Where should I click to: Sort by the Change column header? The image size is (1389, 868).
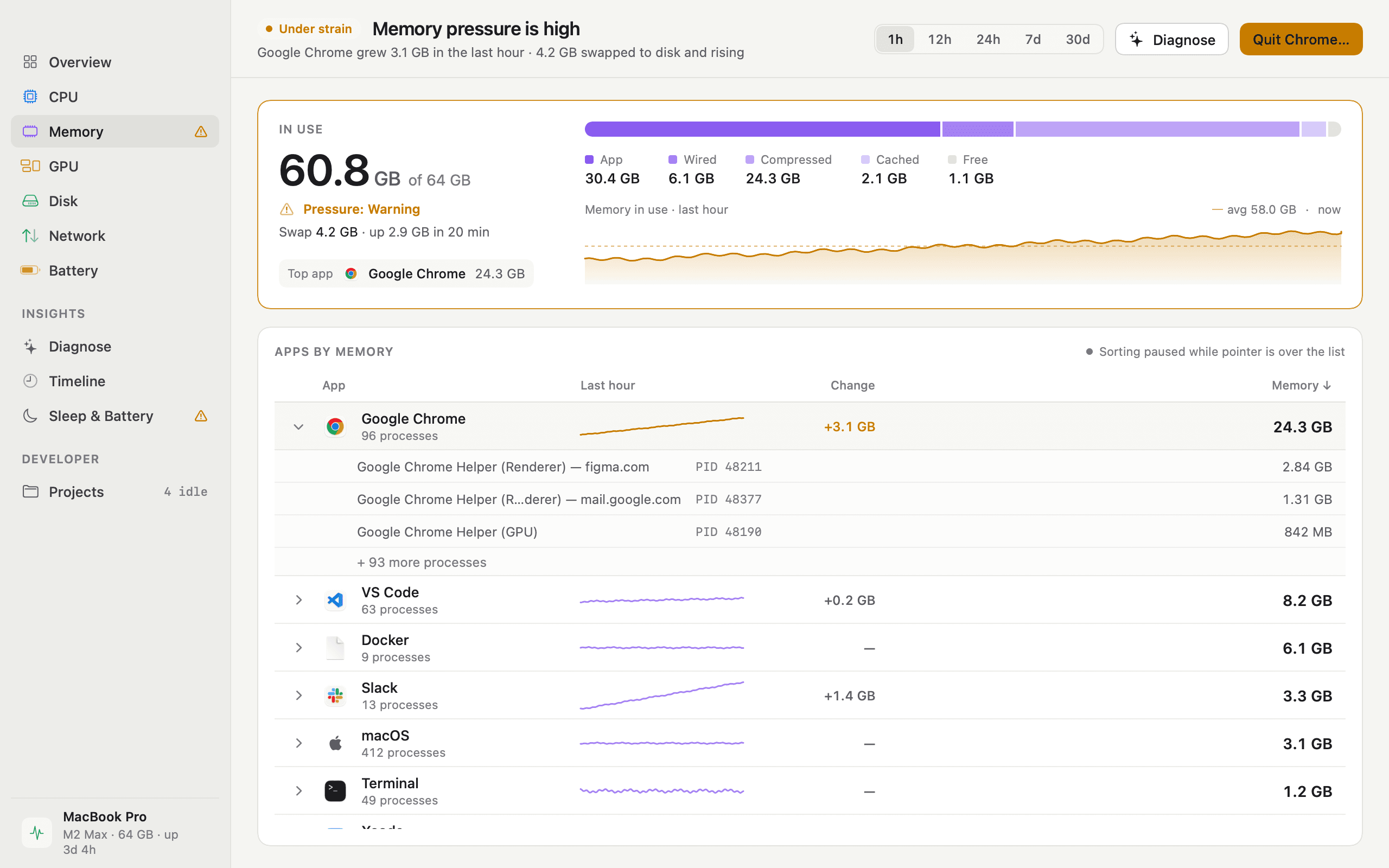point(852,385)
